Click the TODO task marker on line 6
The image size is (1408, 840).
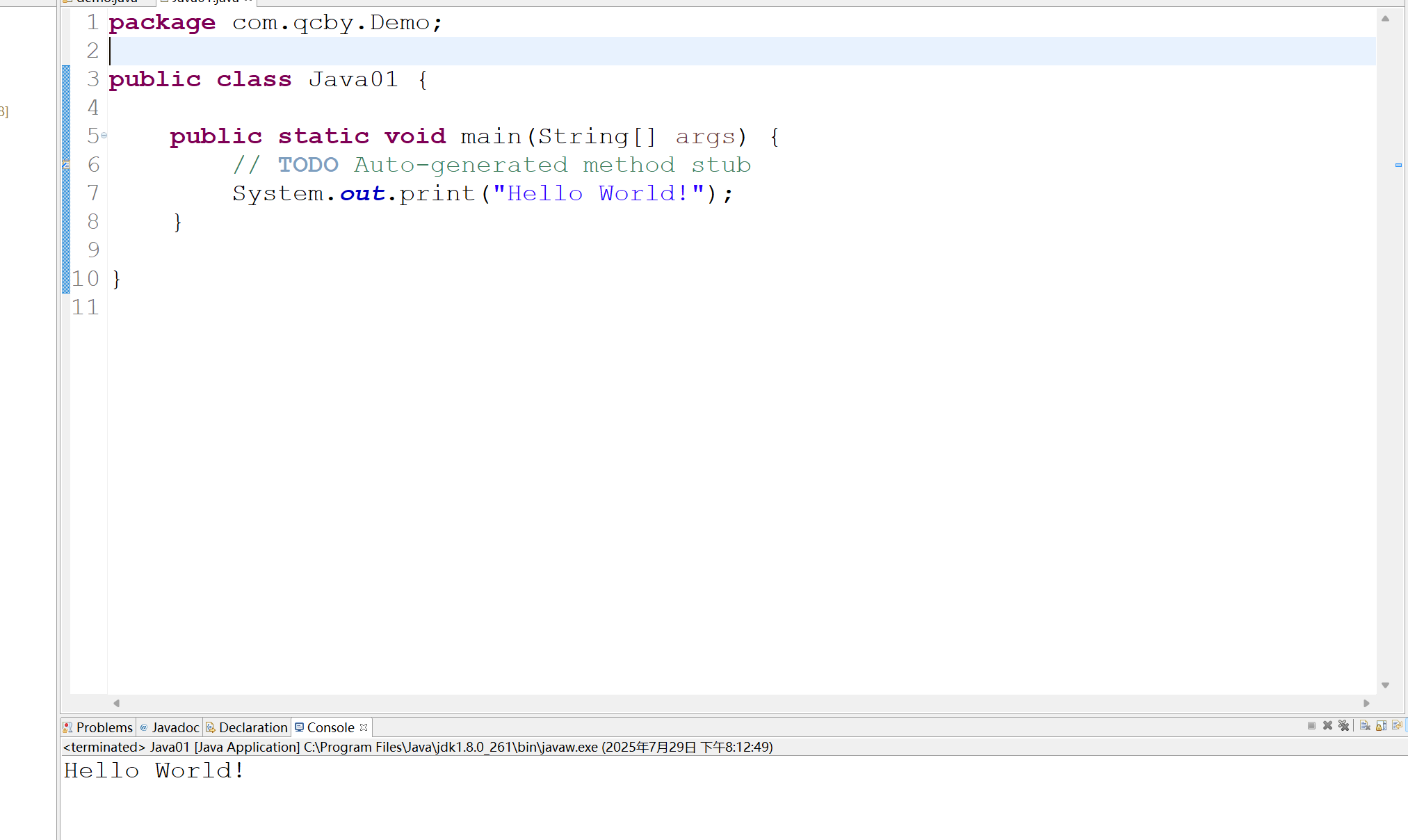pos(66,165)
